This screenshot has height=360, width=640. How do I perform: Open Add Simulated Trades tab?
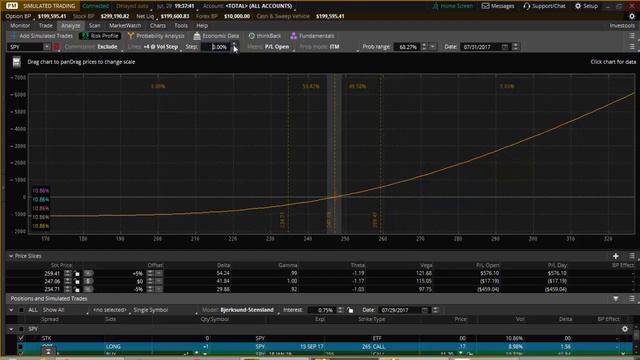tap(42, 36)
